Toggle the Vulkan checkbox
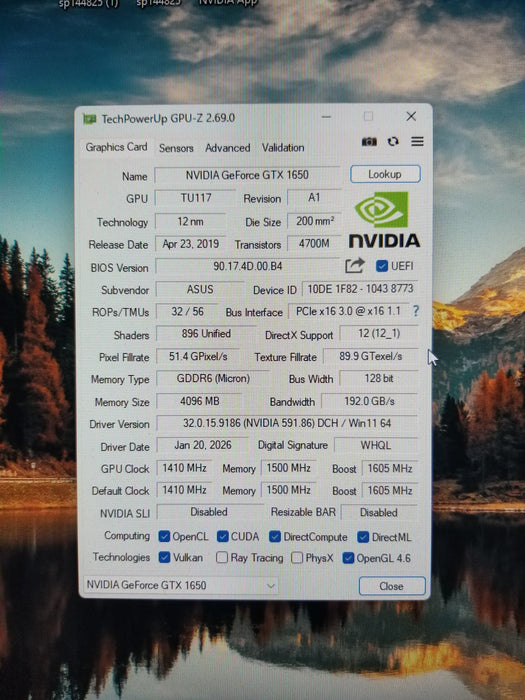This screenshot has height=700, width=525. [164, 557]
